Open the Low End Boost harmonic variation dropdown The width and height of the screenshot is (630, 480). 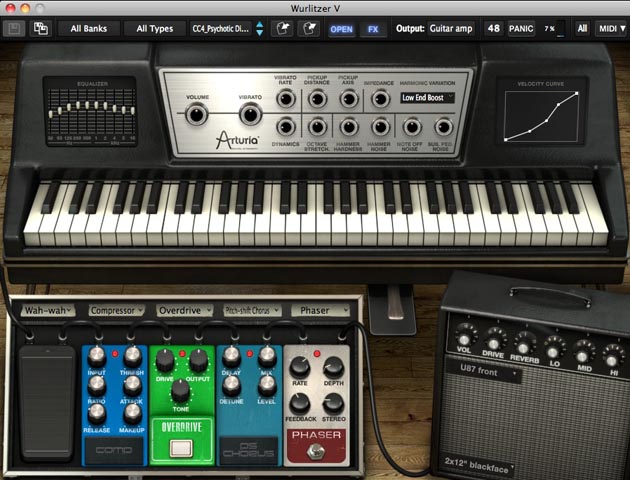click(428, 98)
